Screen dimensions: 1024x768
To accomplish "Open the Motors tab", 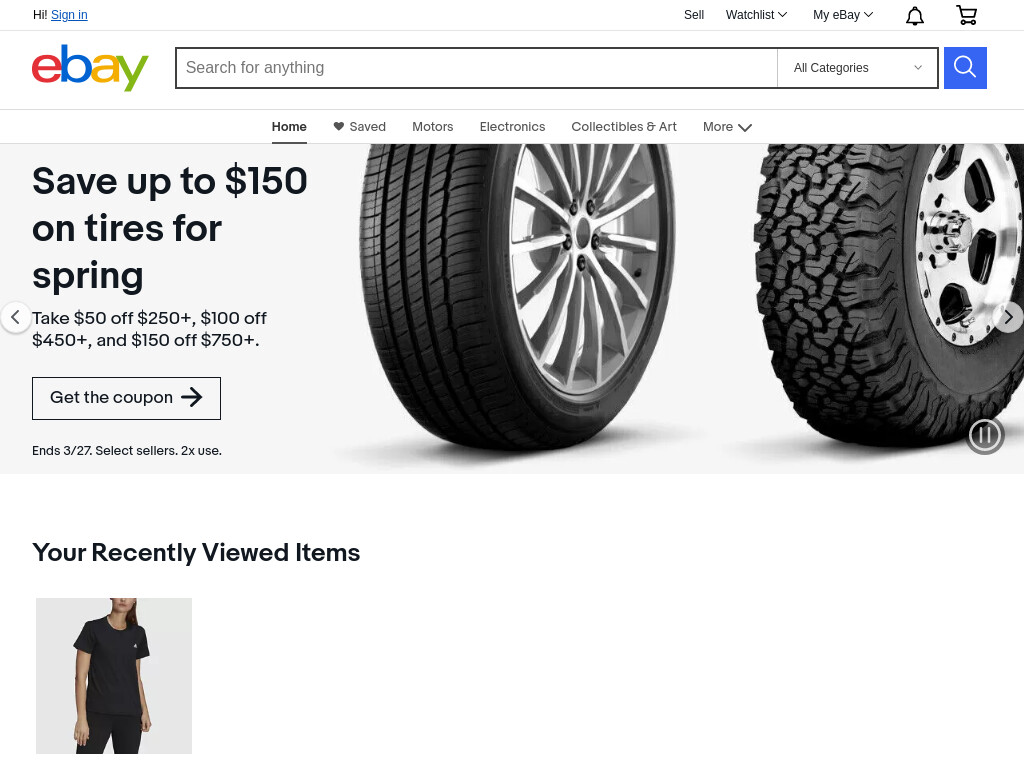I will pos(432,127).
